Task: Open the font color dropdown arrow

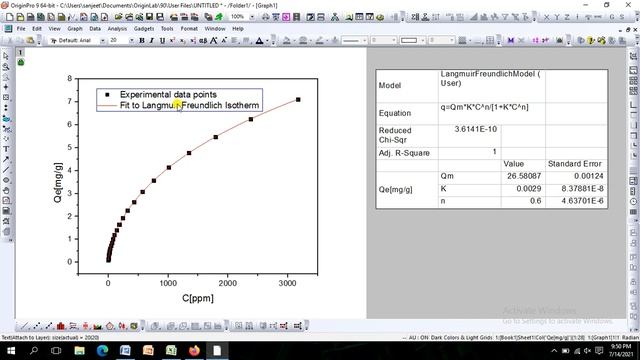Action: pos(267,40)
